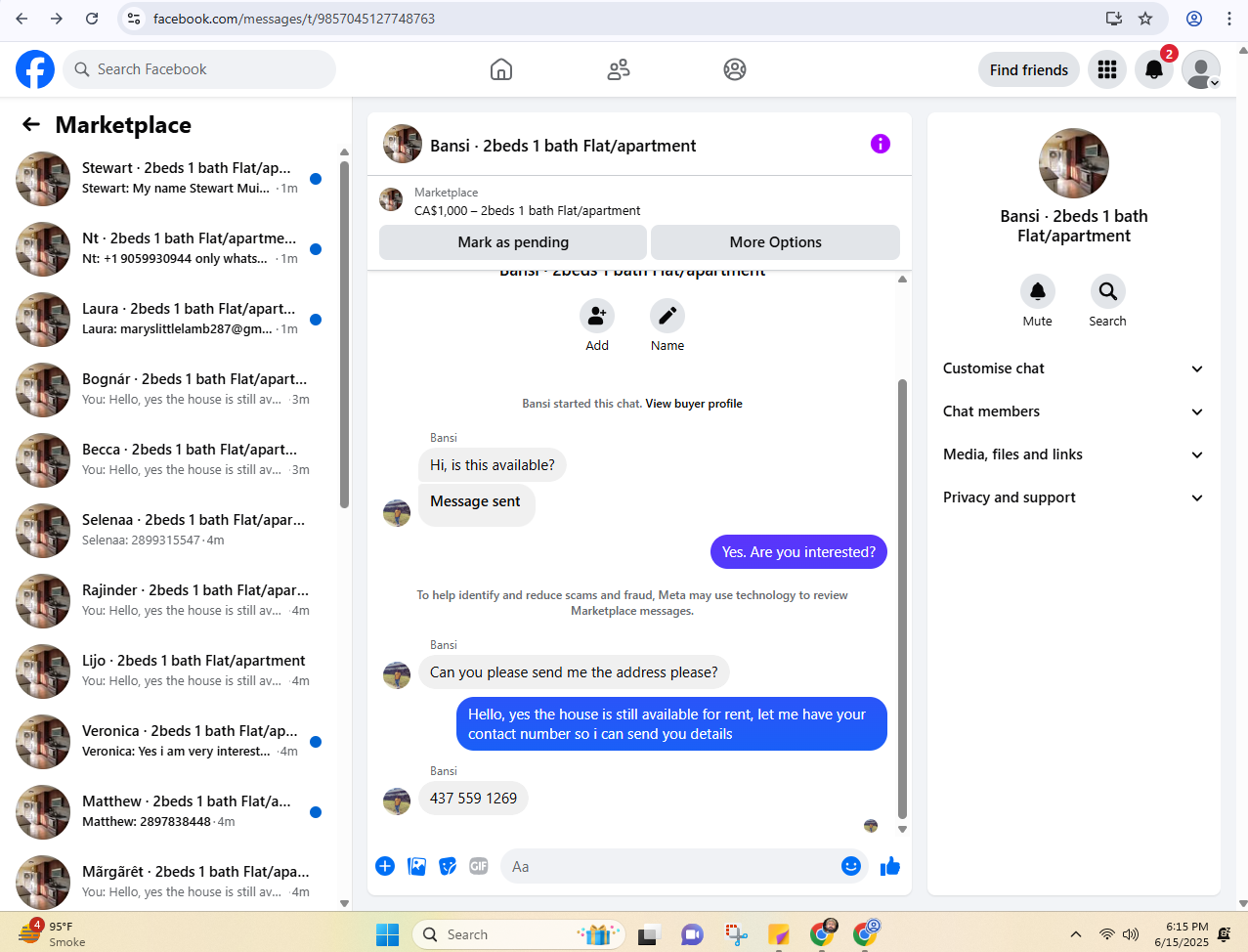Click Mark as pending button
Image resolution: width=1248 pixels, height=952 pixels.
point(513,242)
